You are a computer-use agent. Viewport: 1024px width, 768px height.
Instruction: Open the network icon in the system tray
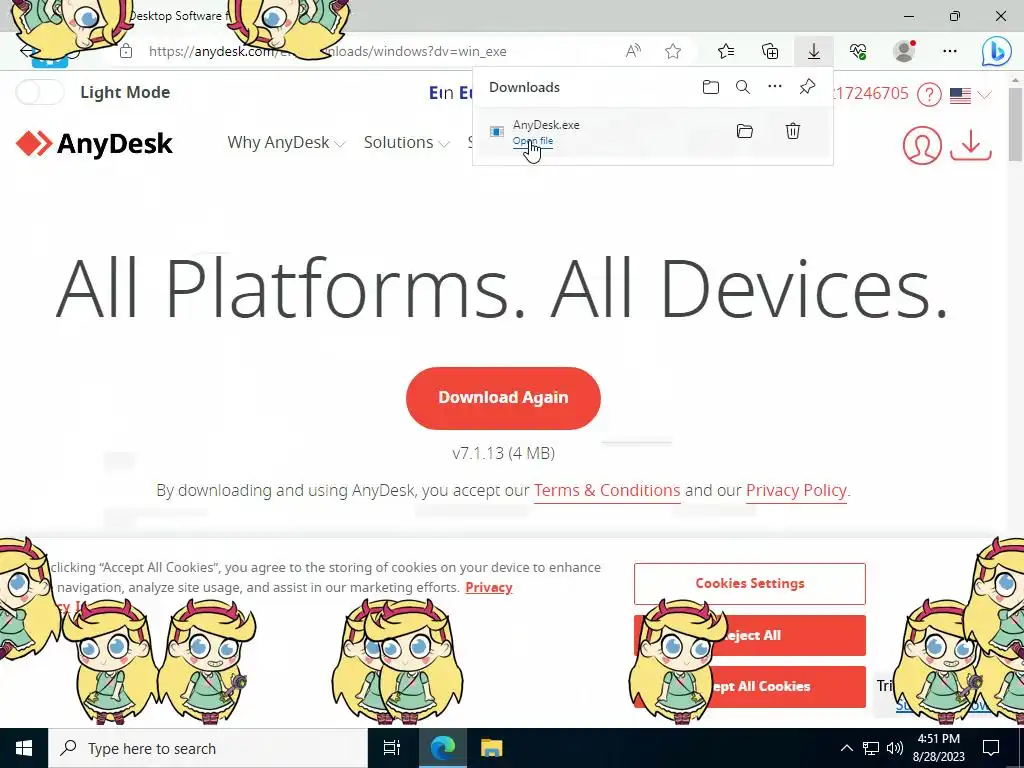coord(871,748)
